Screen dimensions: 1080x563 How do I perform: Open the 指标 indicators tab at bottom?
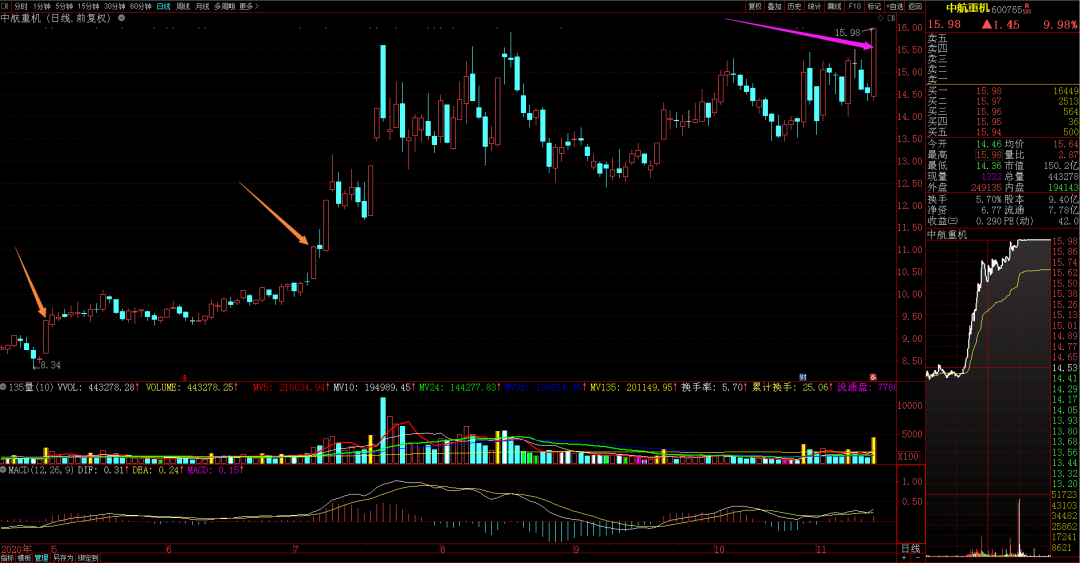(8, 558)
